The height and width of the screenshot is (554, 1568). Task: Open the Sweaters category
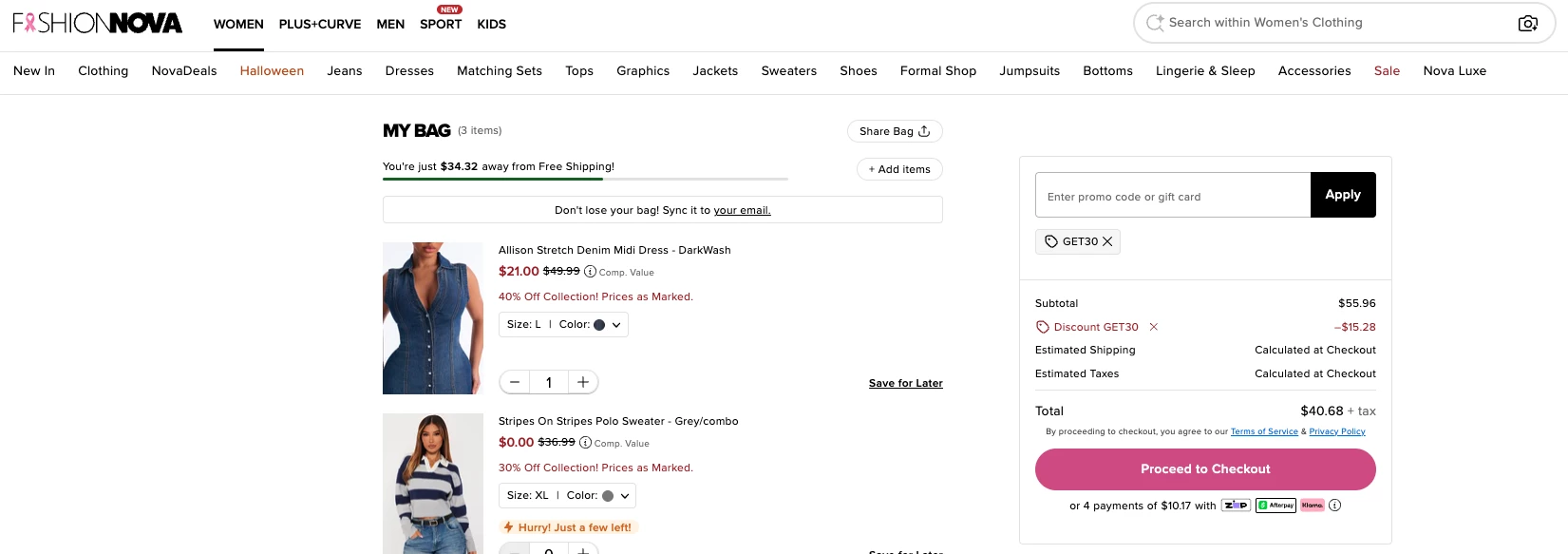click(x=789, y=71)
